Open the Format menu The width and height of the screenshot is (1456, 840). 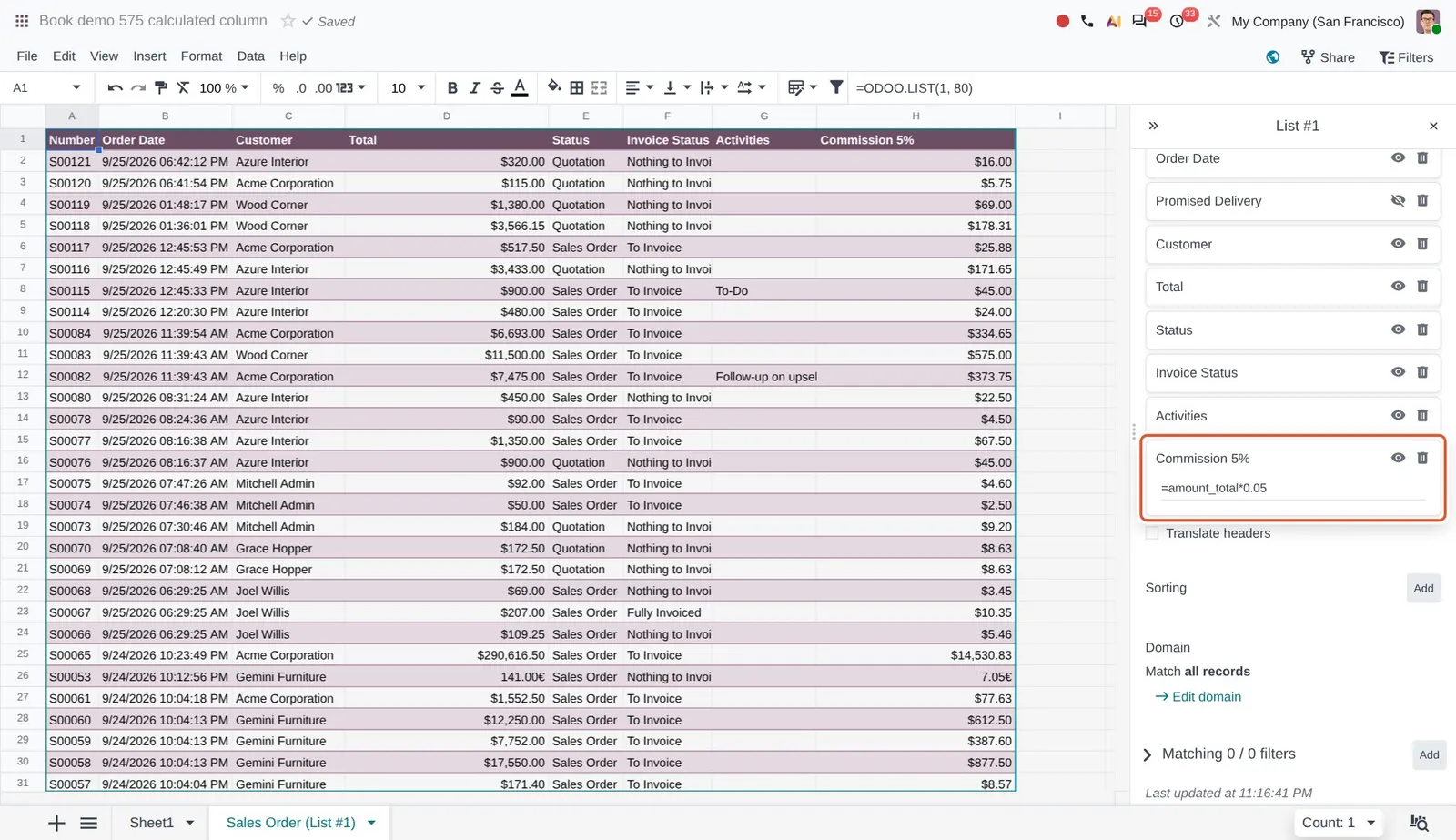(x=201, y=56)
